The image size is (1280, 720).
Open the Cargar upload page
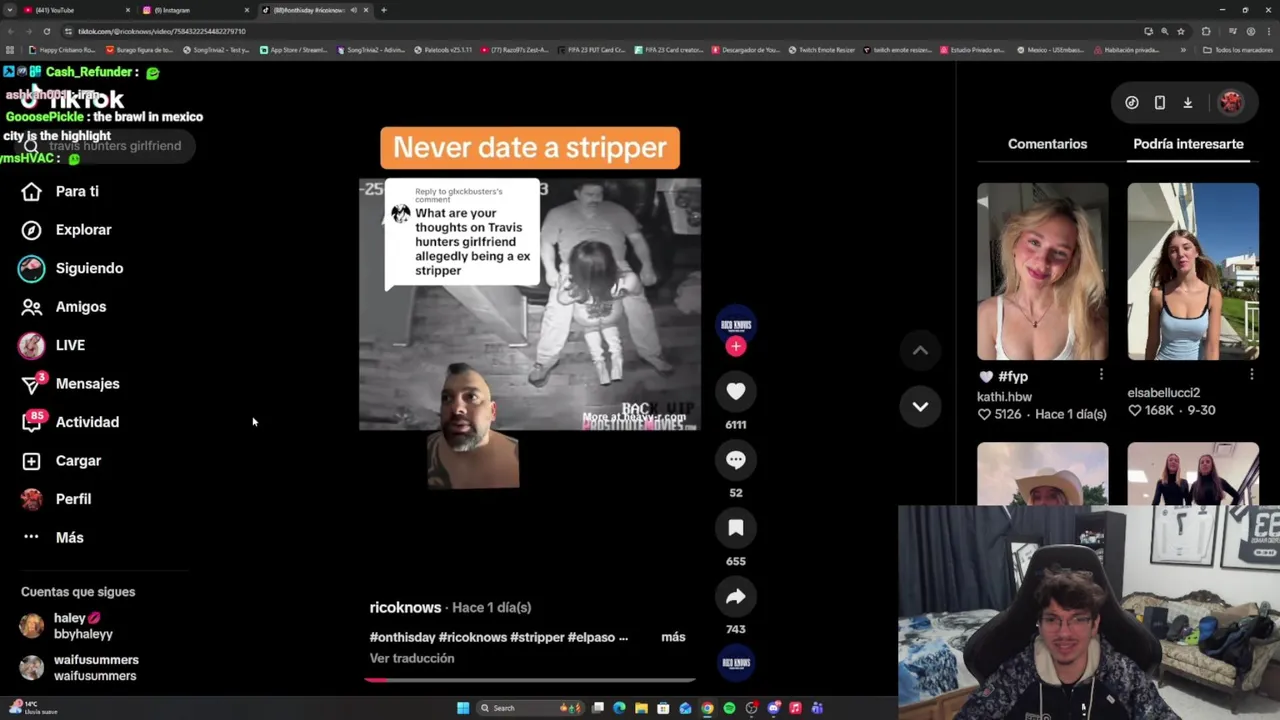(61, 461)
